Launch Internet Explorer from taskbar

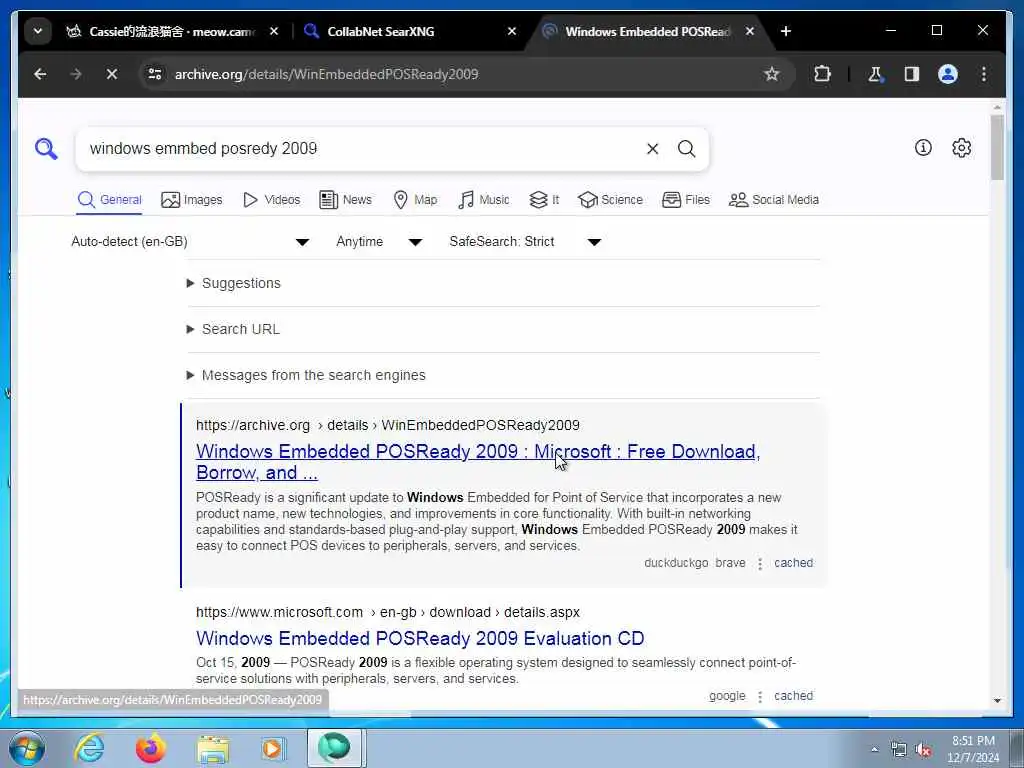[x=89, y=748]
